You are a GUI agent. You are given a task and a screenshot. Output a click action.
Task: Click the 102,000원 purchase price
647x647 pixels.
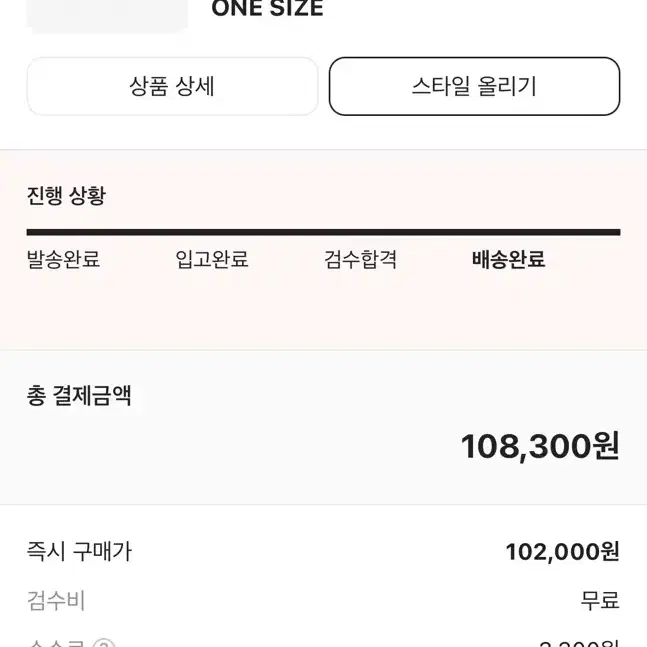click(x=563, y=552)
